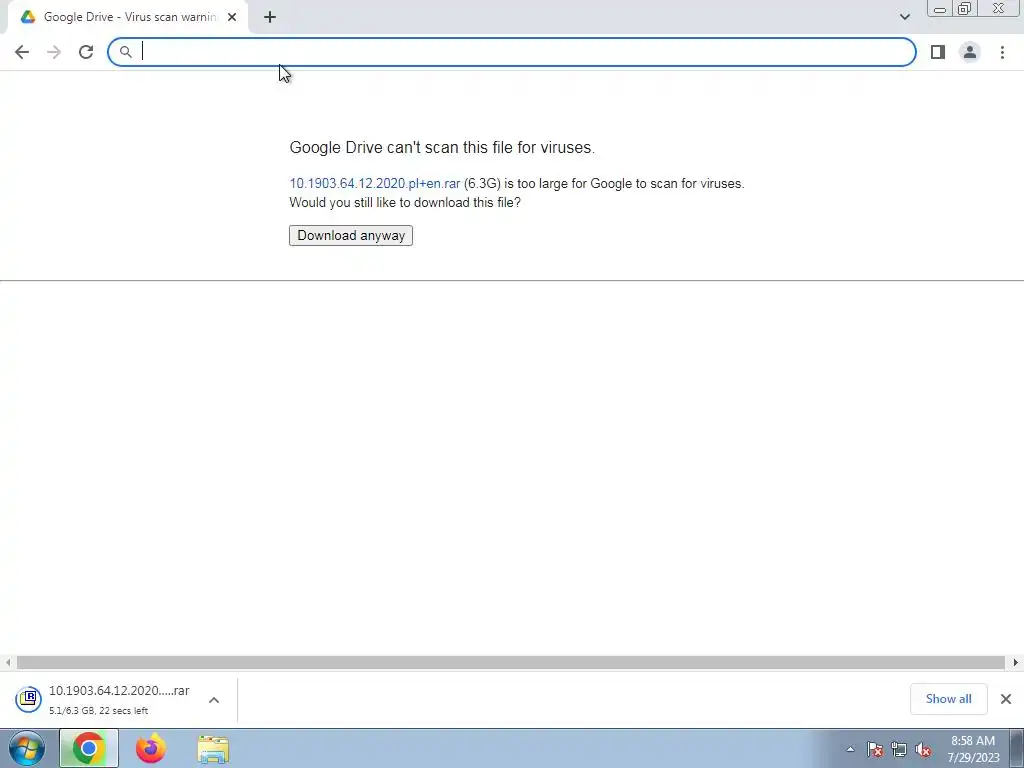The width and height of the screenshot is (1024, 768).
Task: Expand the download item options chevron
Action: click(x=214, y=700)
